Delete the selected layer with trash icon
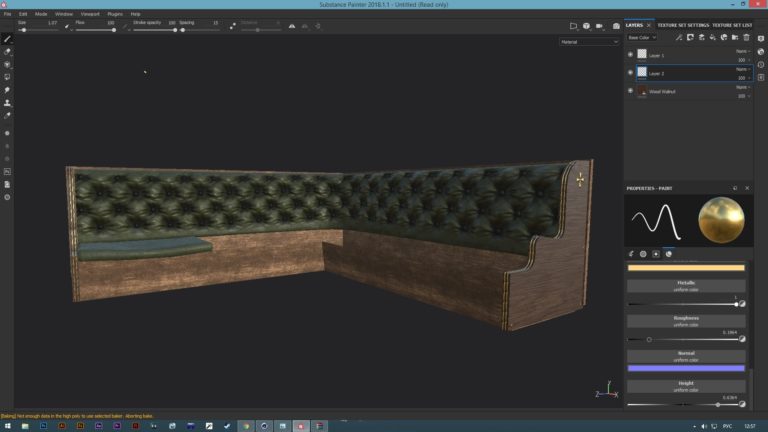768x432 pixels. coord(746,37)
